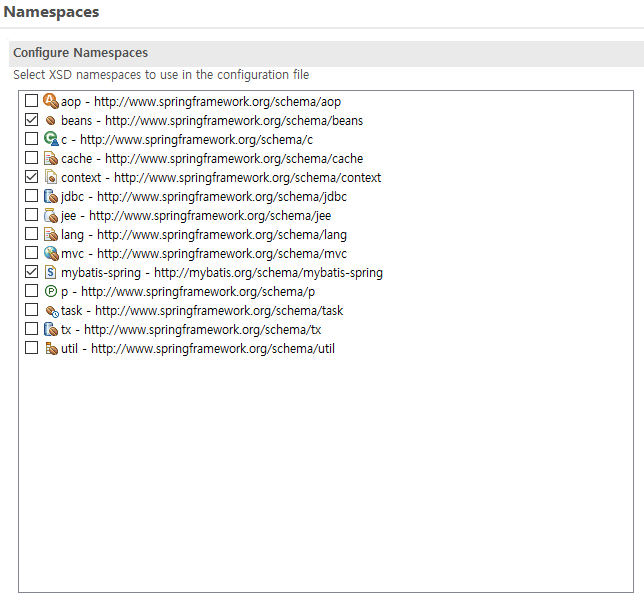644x601 pixels.
Task: Select the 'context - http://www.springframework.org/schema/context' row
Action: [221, 177]
